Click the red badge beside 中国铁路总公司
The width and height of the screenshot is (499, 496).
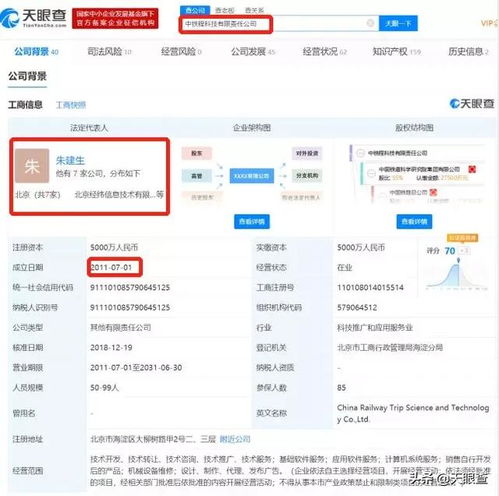(433, 192)
